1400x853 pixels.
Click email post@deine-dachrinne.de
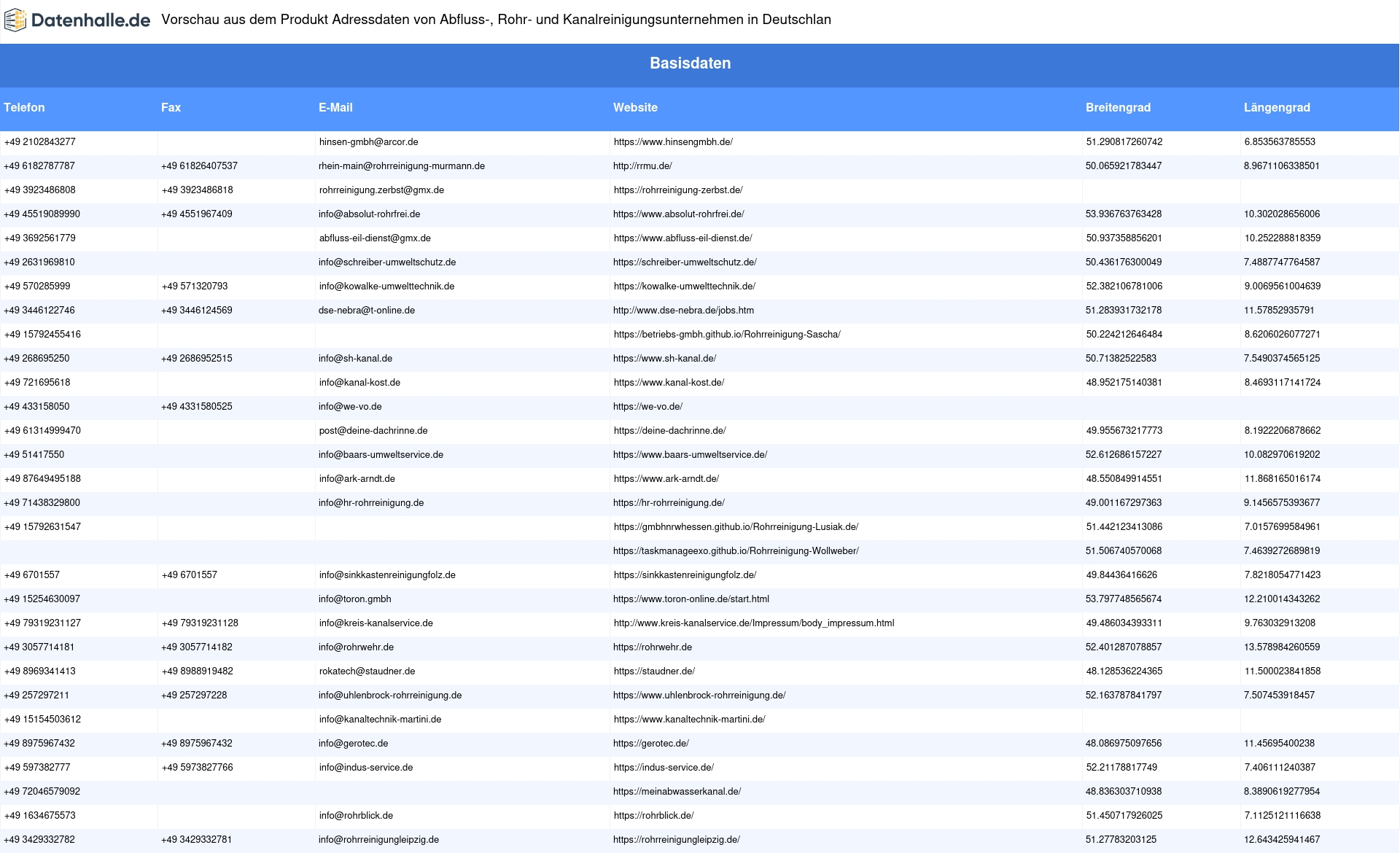373,431
